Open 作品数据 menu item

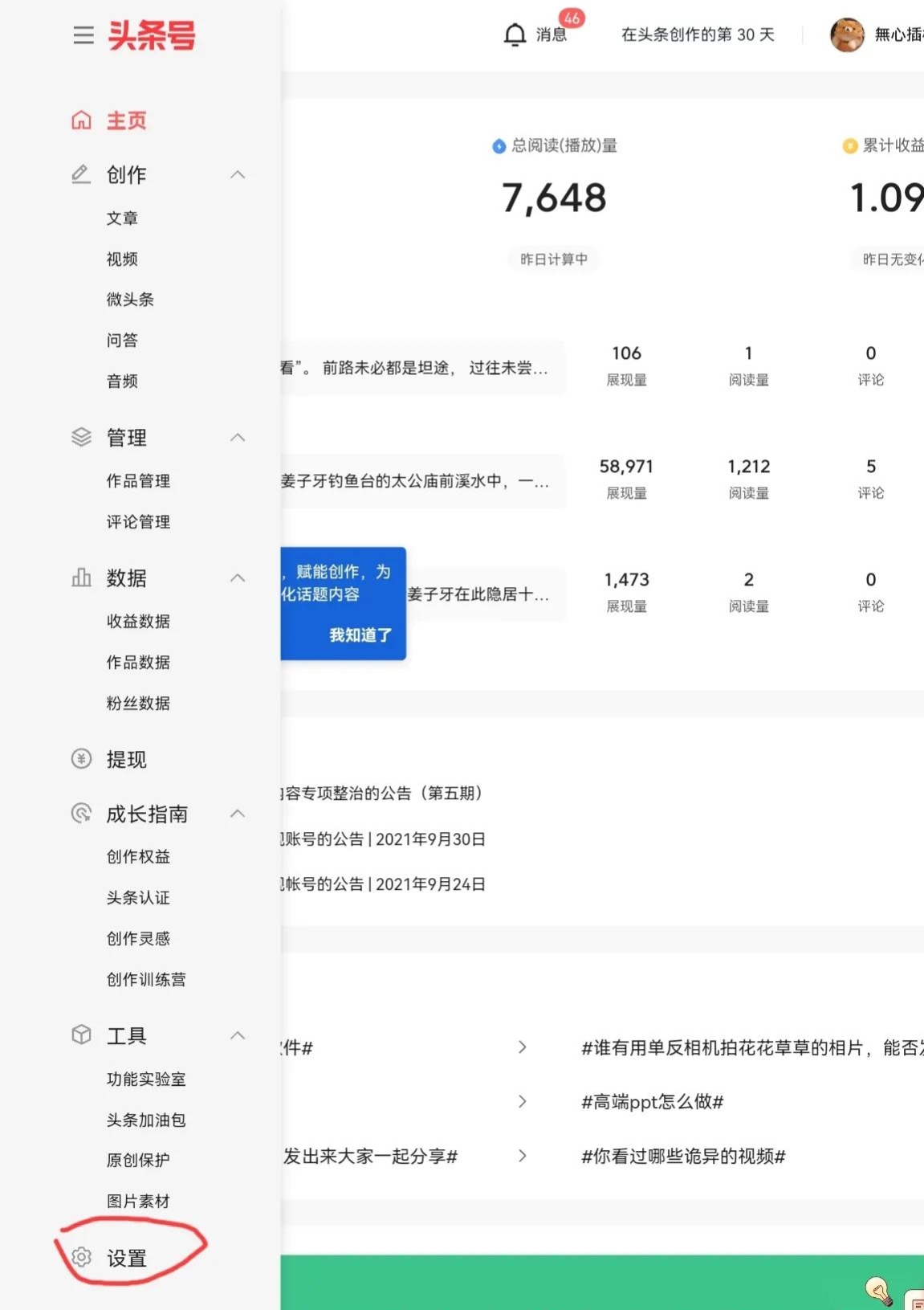click(x=138, y=663)
